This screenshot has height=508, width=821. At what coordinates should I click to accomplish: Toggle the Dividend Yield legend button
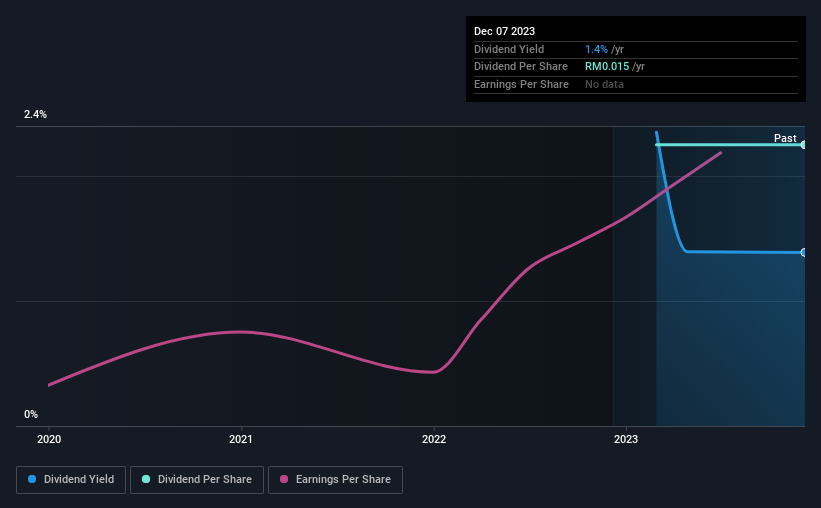pos(71,480)
